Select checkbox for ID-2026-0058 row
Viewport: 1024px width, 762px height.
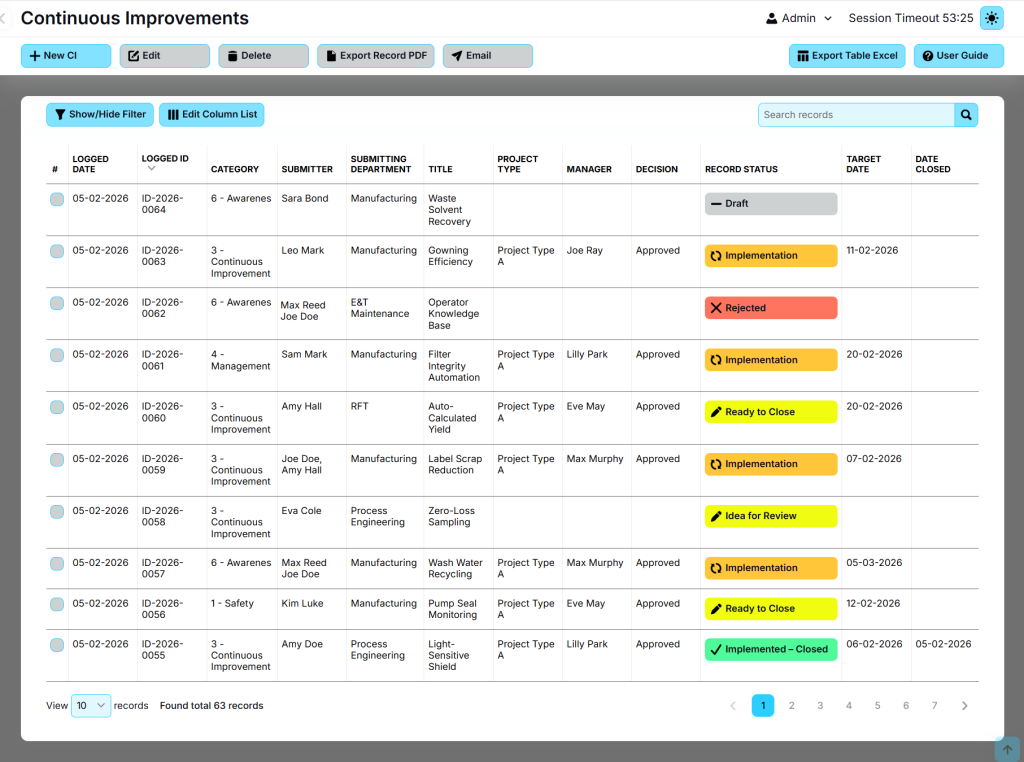coord(57,512)
